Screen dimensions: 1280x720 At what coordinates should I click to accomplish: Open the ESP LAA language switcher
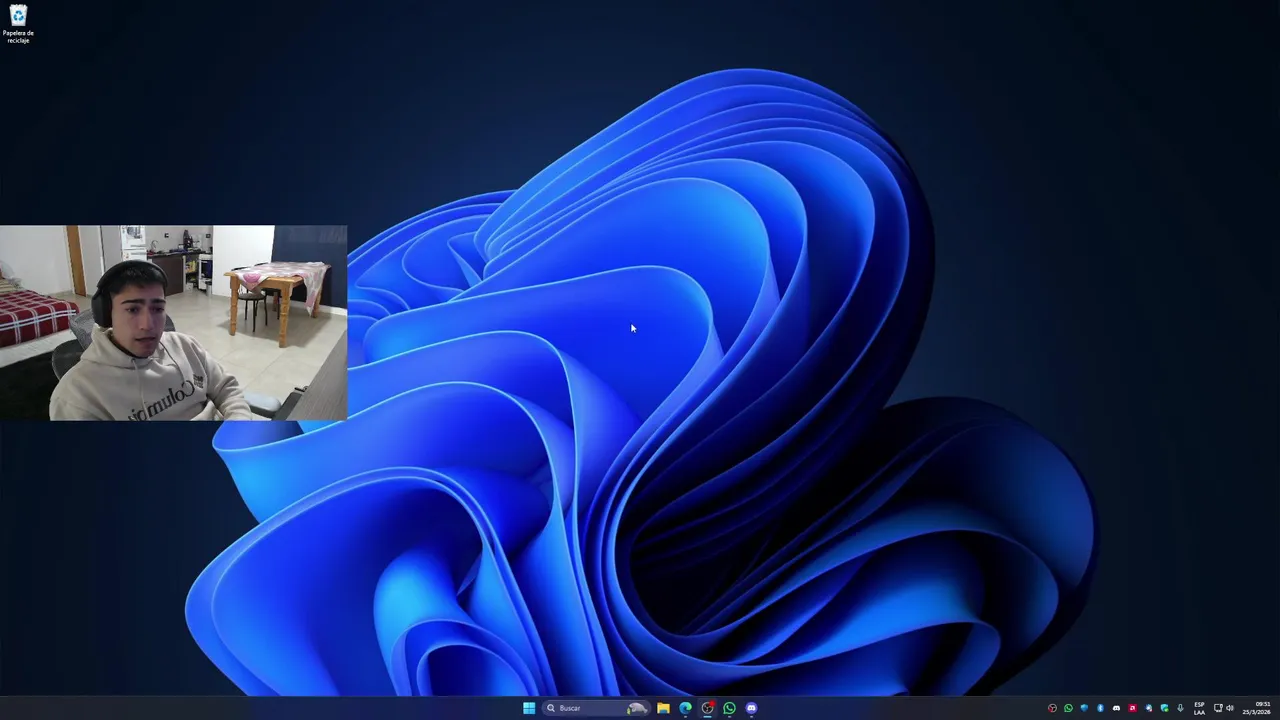point(1199,708)
